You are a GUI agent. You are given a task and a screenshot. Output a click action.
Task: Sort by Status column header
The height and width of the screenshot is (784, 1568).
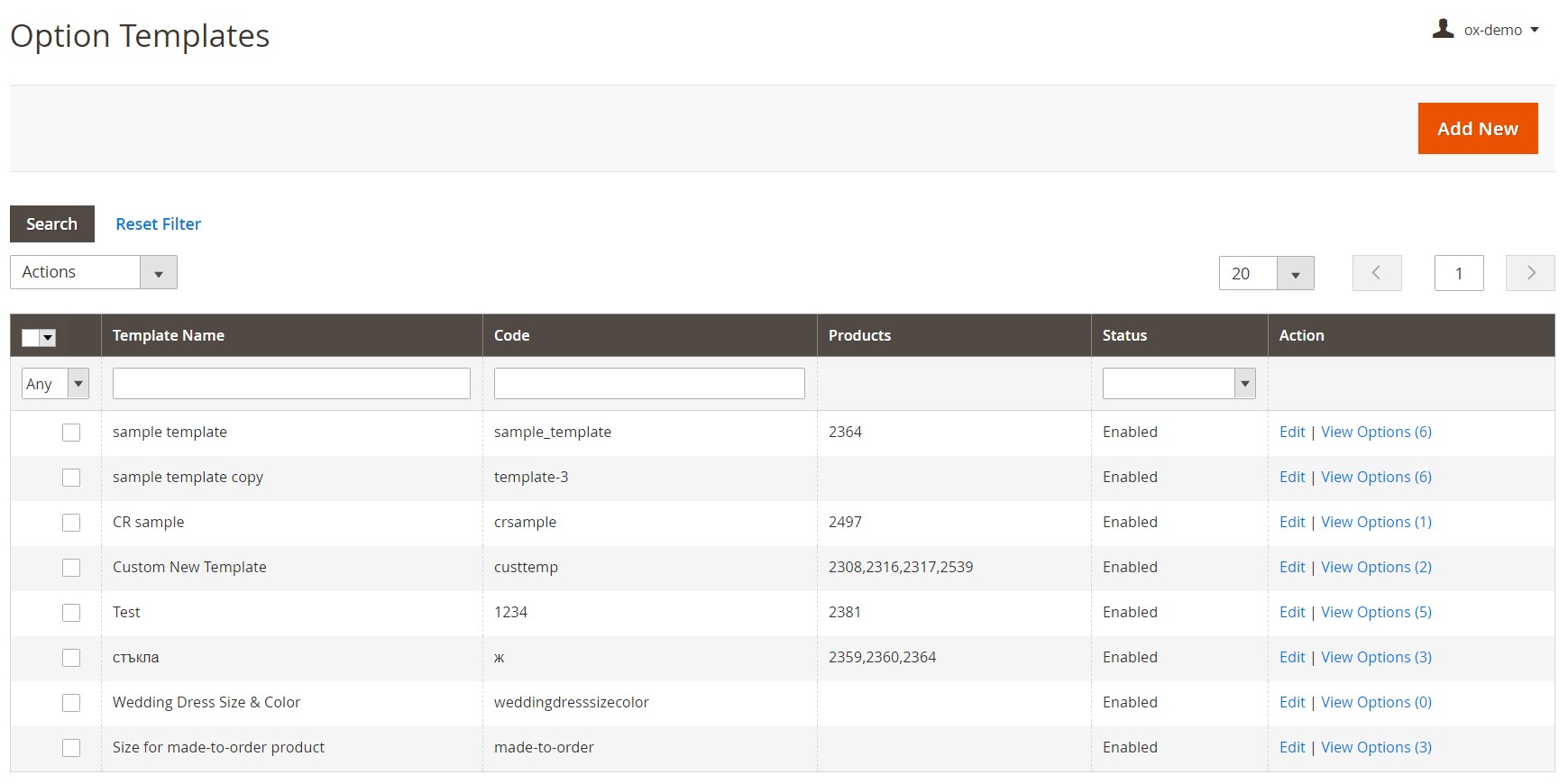pos(1124,335)
